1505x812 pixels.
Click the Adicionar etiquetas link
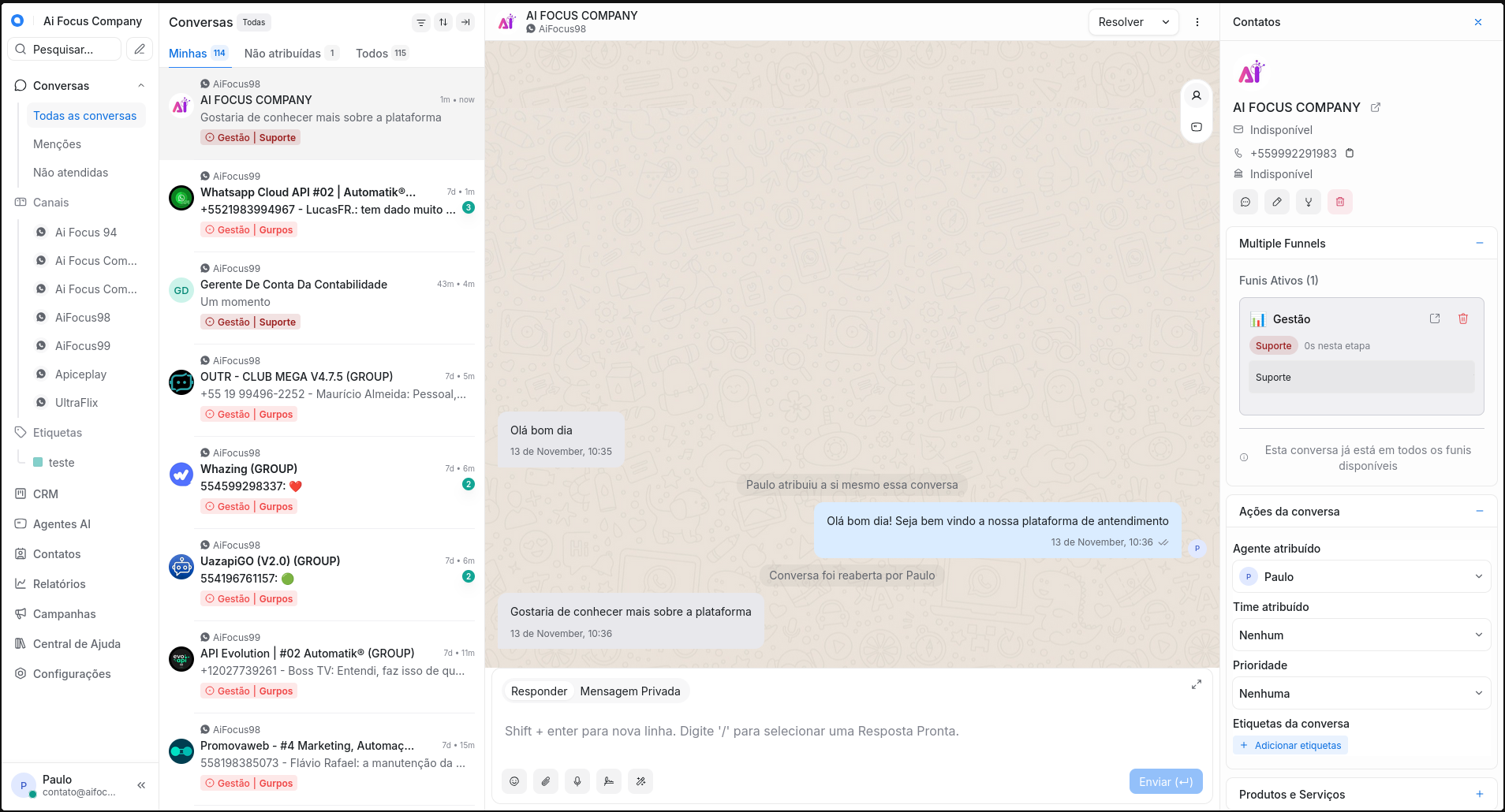(x=1290, y=745)
